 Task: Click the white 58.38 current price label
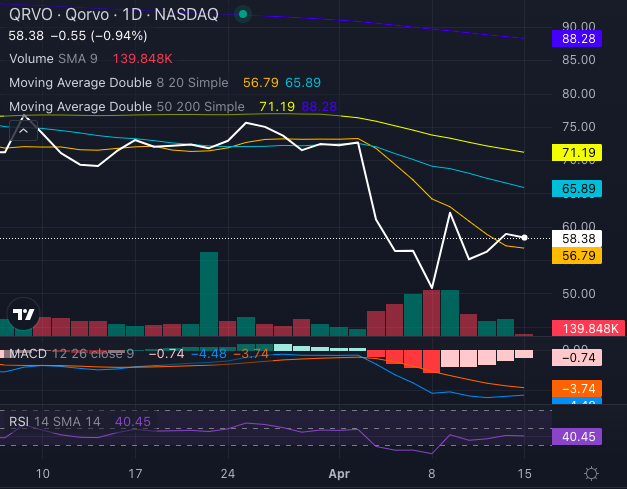(576, 240)
